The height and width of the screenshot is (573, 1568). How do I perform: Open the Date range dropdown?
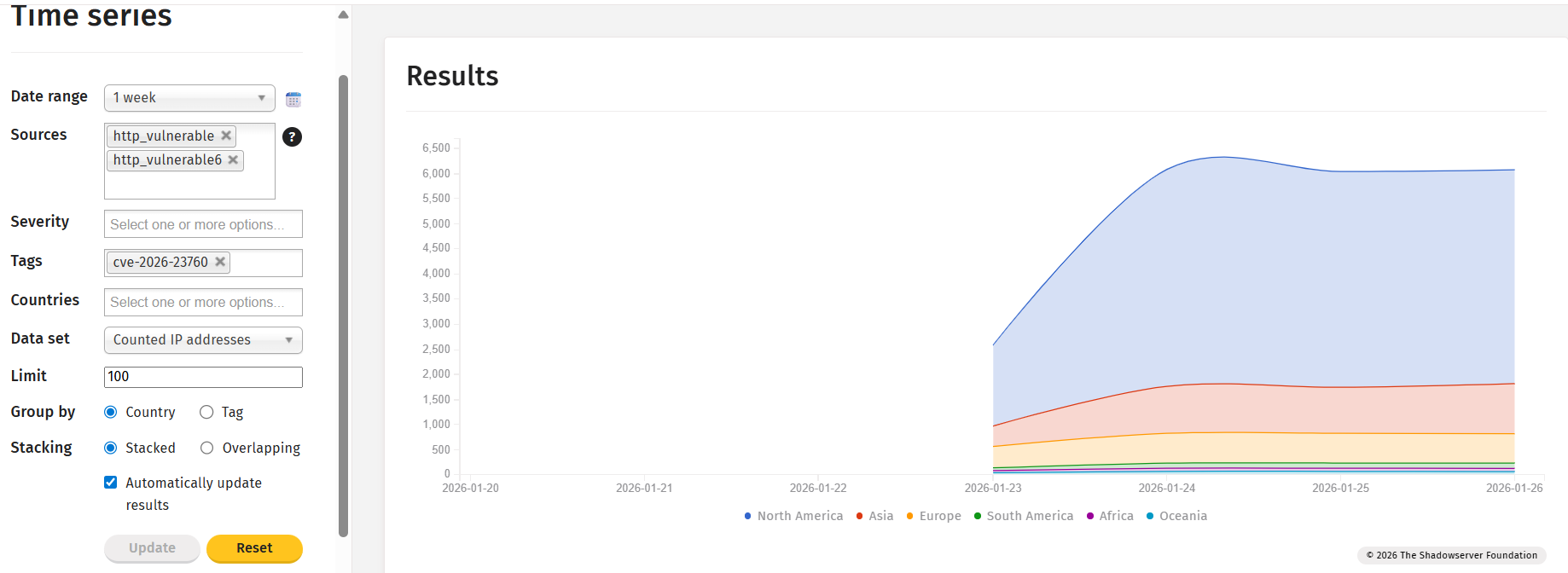(189, 98)
